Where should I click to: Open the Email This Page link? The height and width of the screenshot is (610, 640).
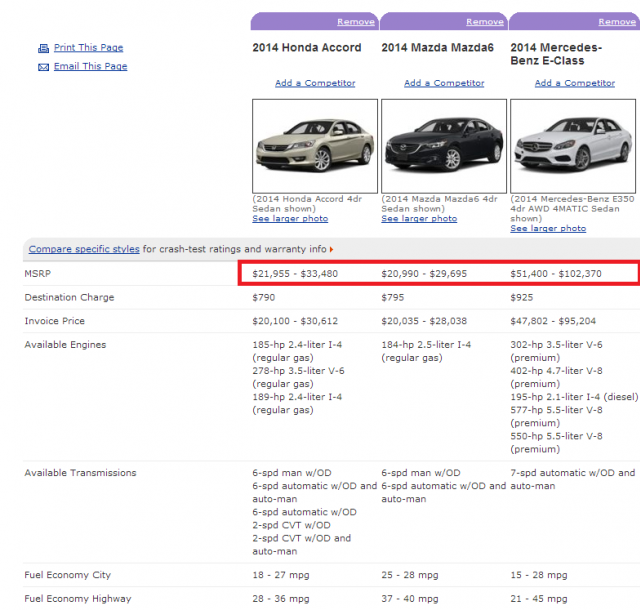click(x=91, y=66)
